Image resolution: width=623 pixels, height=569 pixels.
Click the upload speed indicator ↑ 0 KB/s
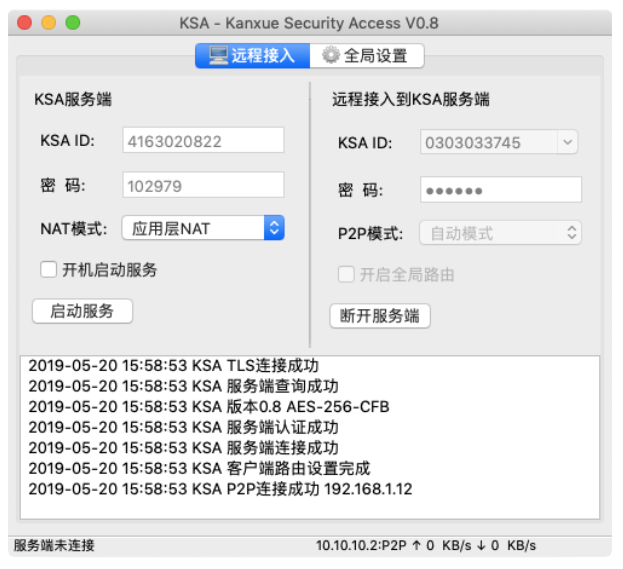(x=442, y=546)
